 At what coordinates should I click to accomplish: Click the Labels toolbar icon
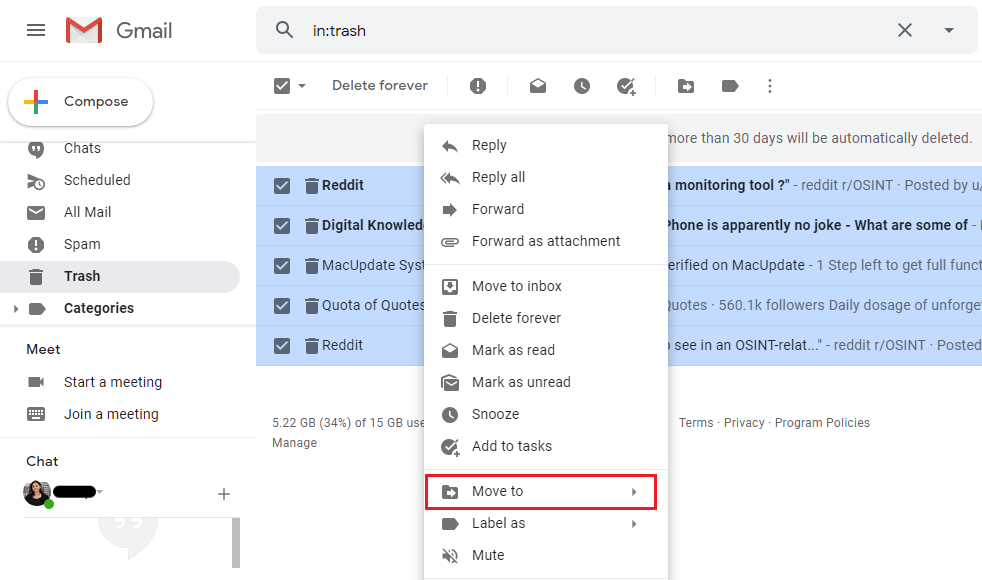click(x=730, y=86)
